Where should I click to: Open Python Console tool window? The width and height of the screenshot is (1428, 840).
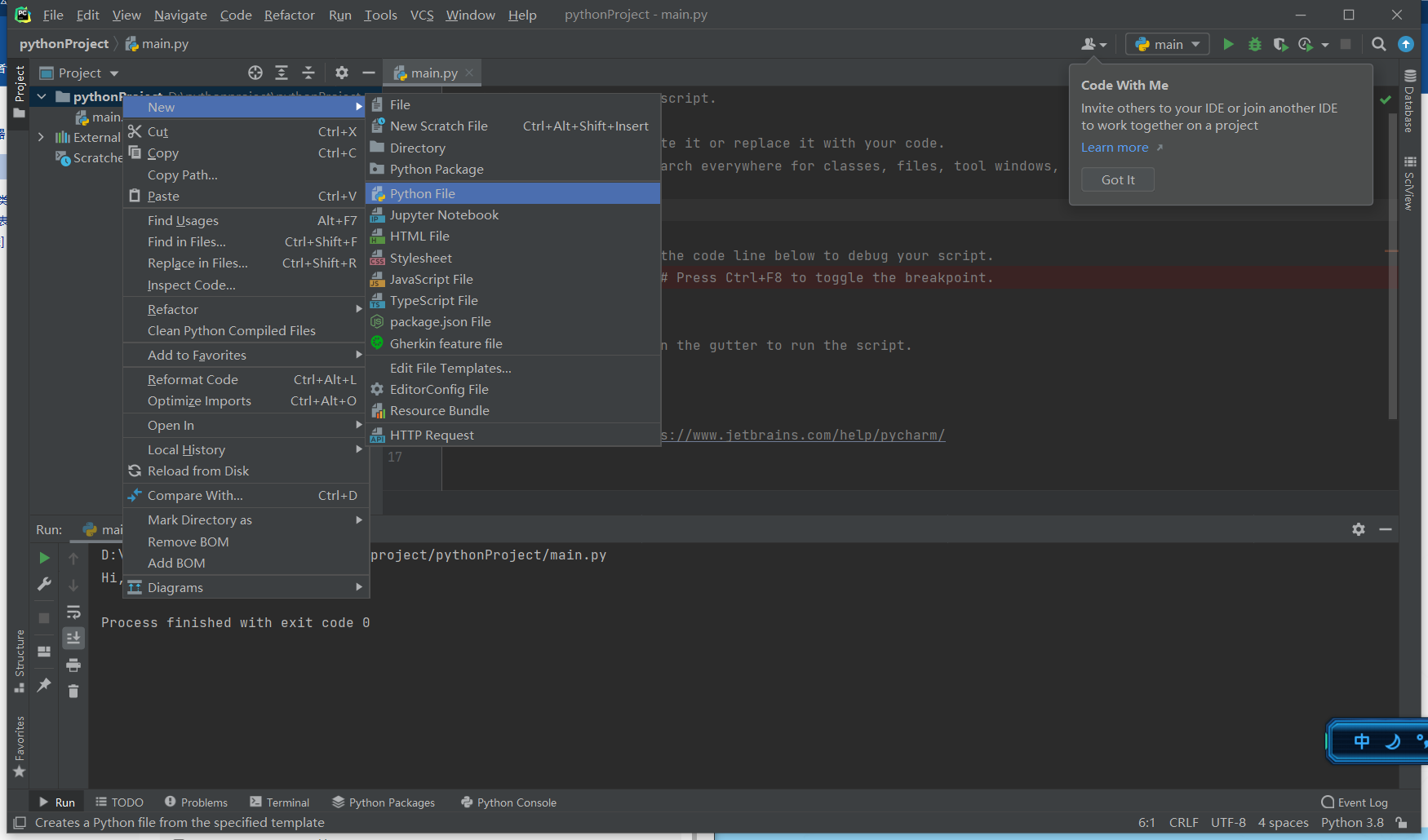click(508, 802)
